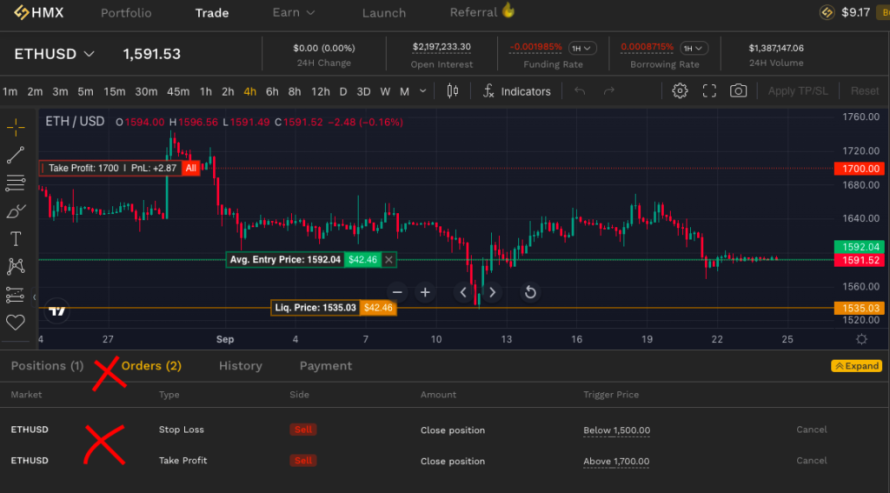Open candlestick chart style selector
The height and width of the screenshot is (493, 890).
click(x=452, y=91)
